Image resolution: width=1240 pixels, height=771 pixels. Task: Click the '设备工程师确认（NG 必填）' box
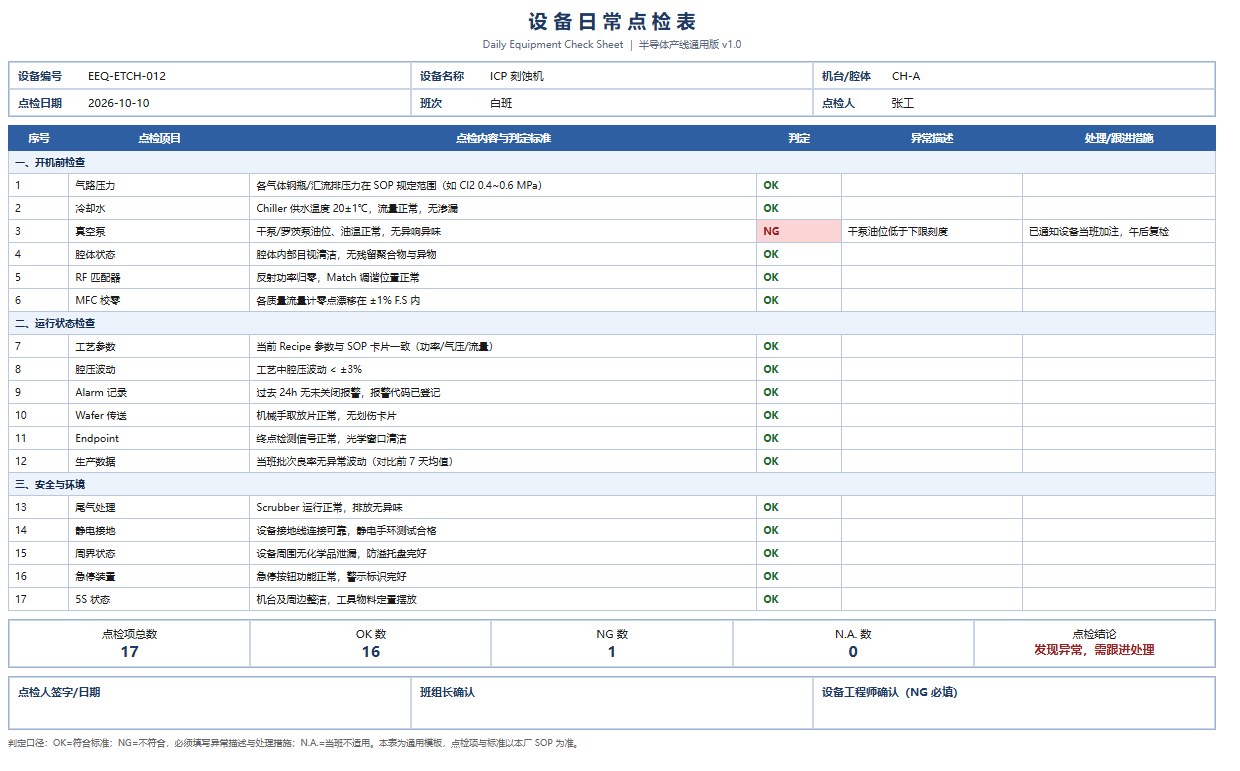(1014, 703)
